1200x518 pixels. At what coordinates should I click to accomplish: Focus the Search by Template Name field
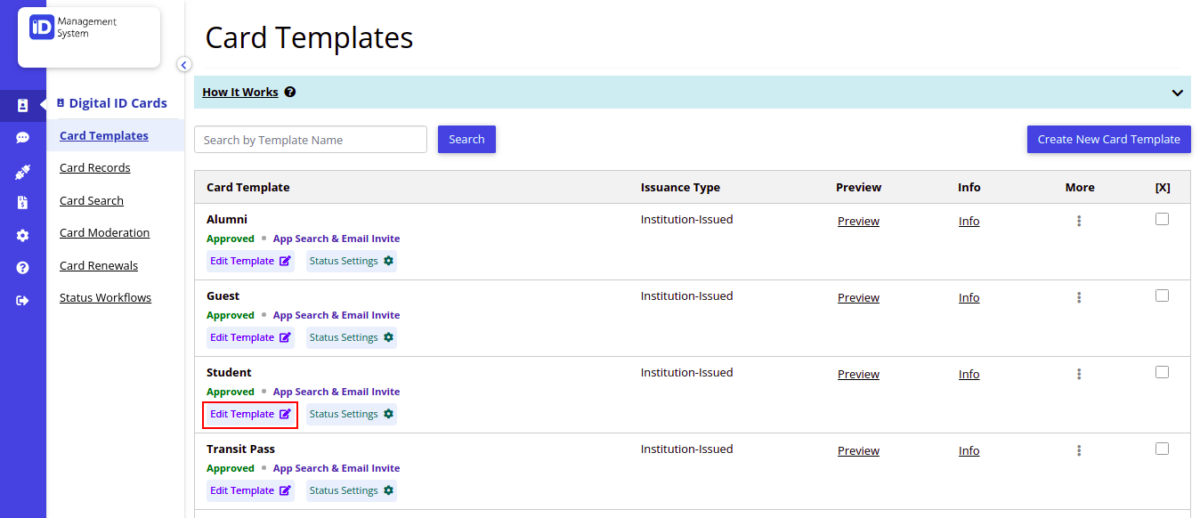(310, 140)
